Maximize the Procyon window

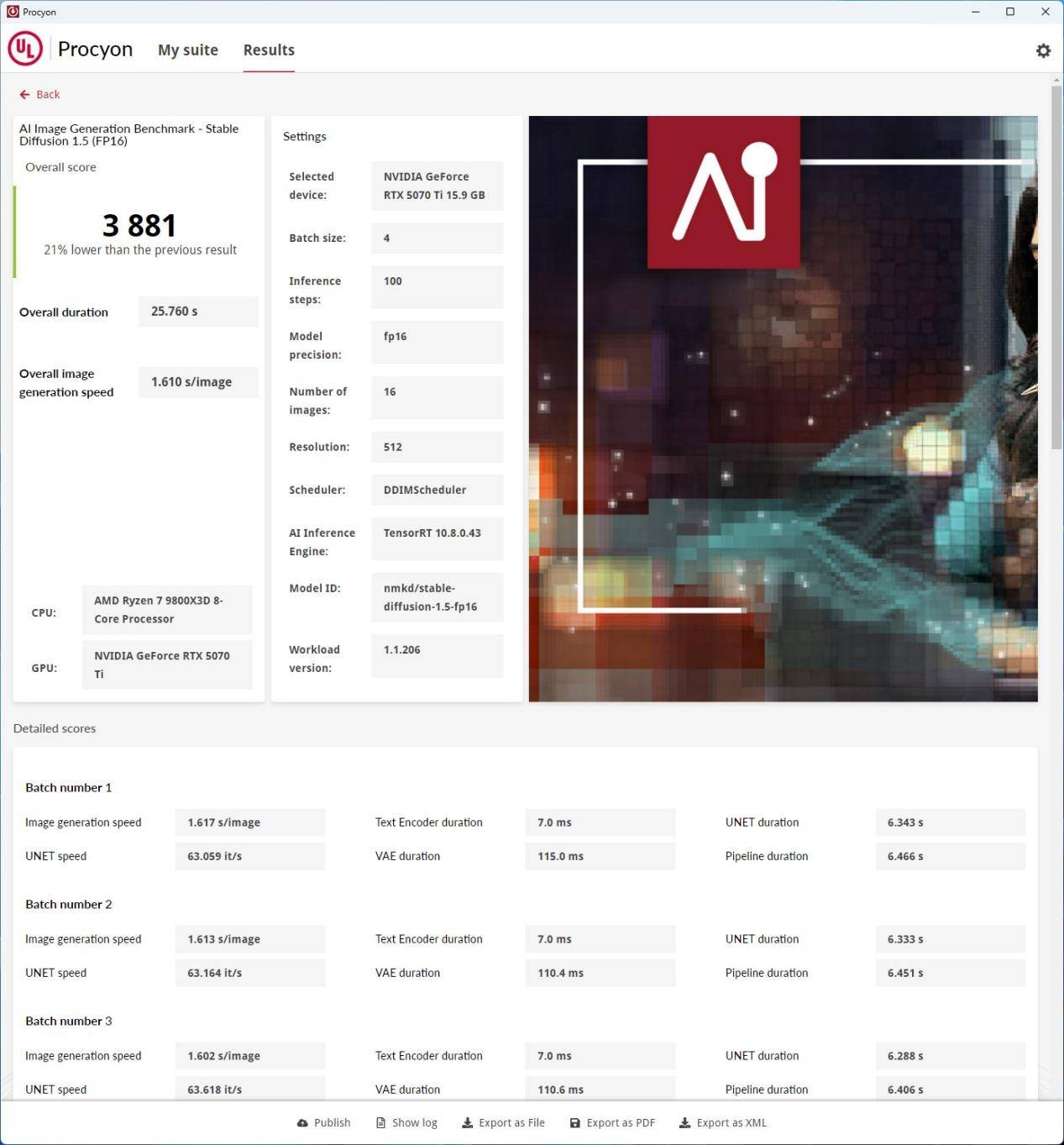pos(1010,12)
